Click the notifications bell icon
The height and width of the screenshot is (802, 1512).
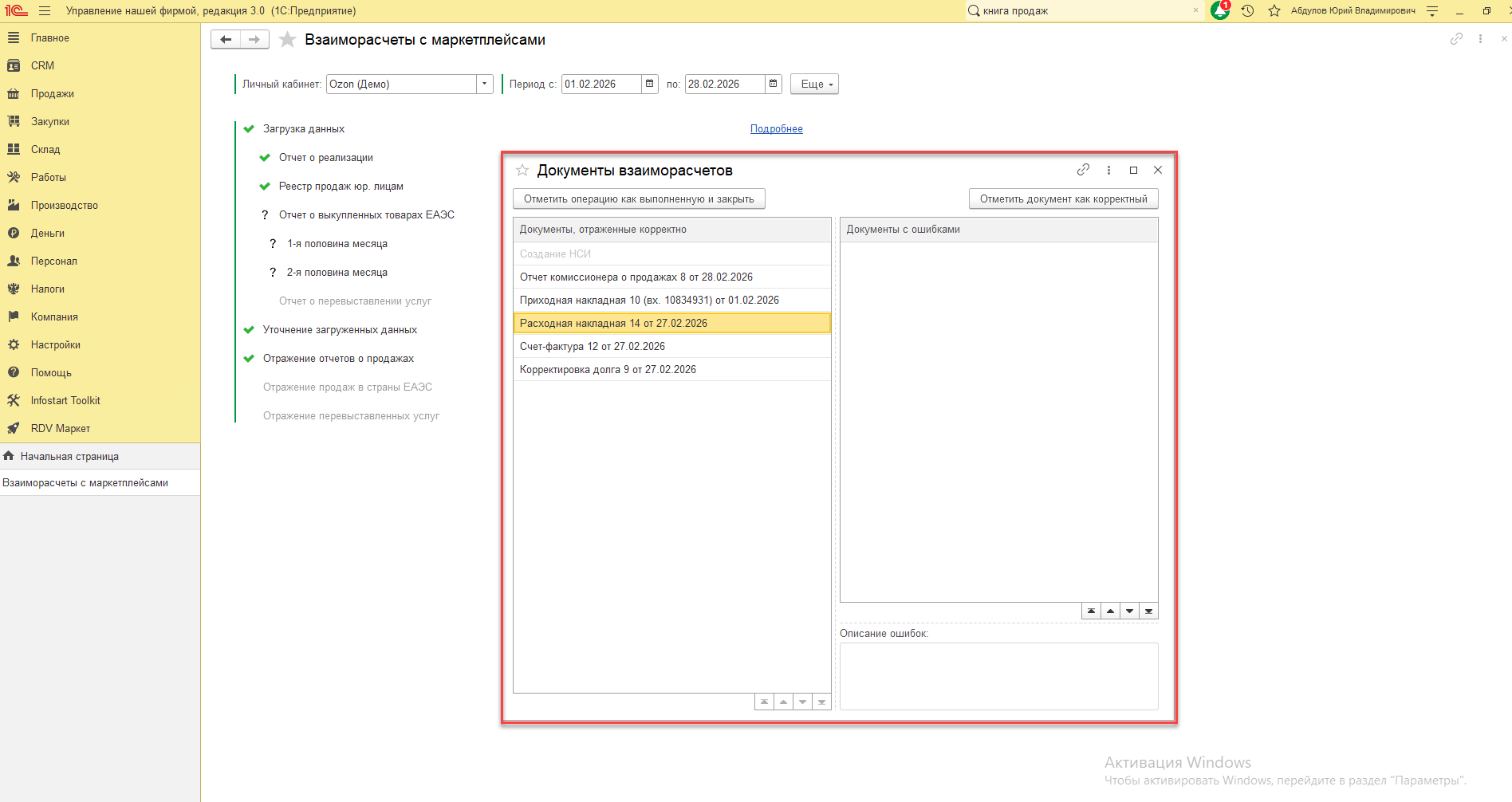pos(1219,11)
